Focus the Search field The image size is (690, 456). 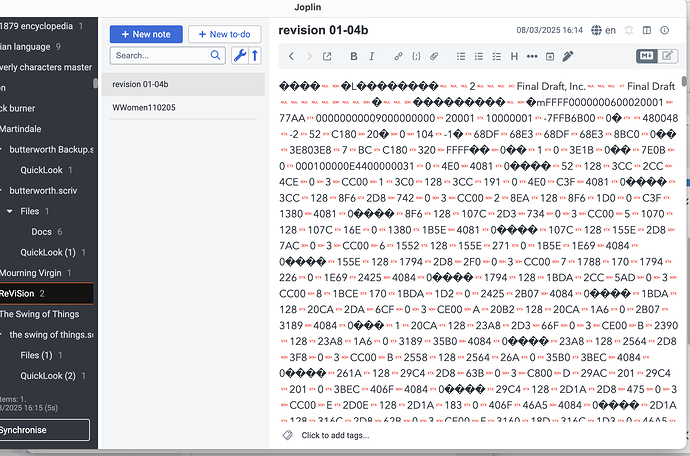[168, 55]
